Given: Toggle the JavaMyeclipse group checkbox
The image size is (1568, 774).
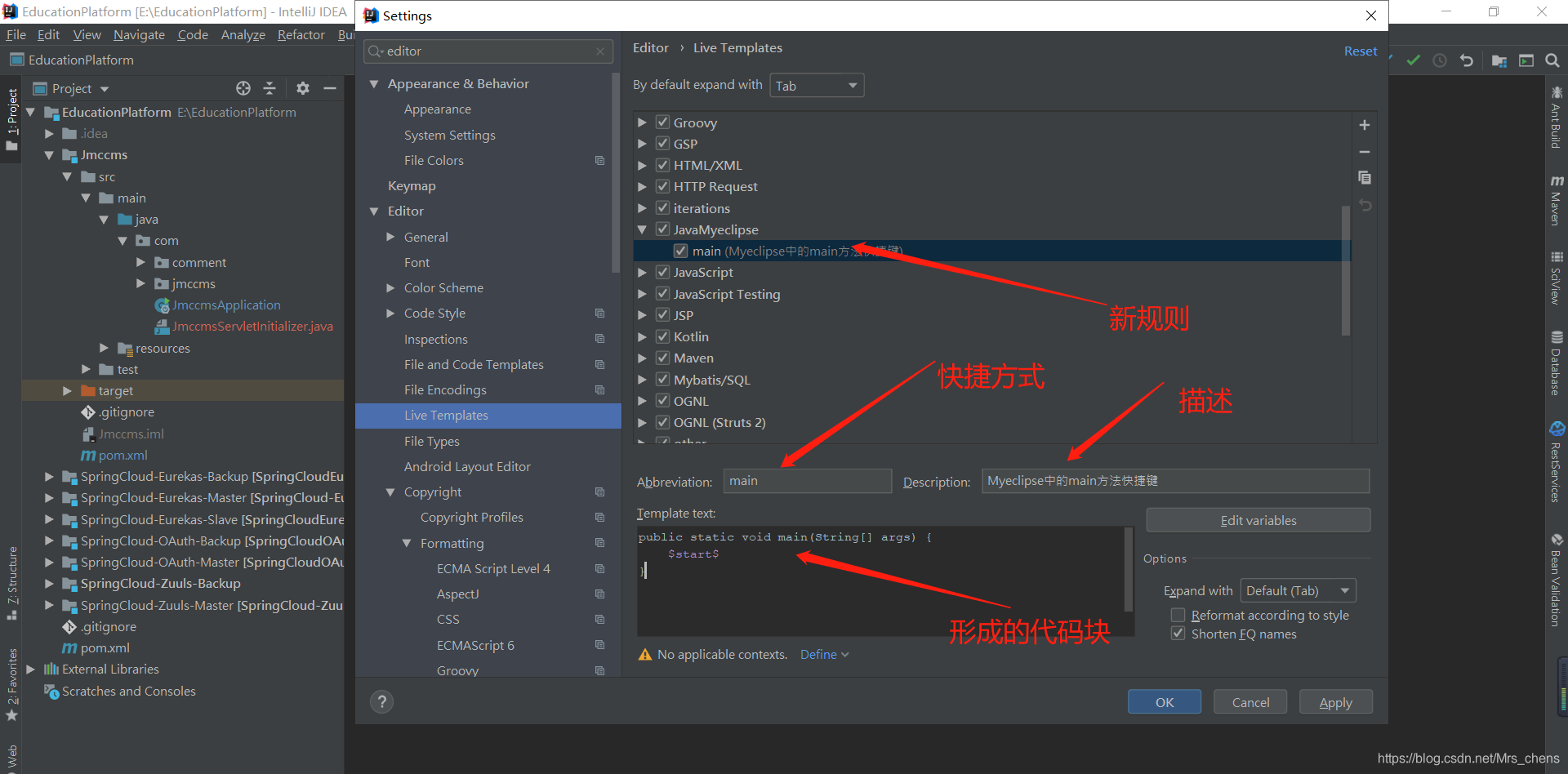Looking at the screenshot, I should click(663, 229).
